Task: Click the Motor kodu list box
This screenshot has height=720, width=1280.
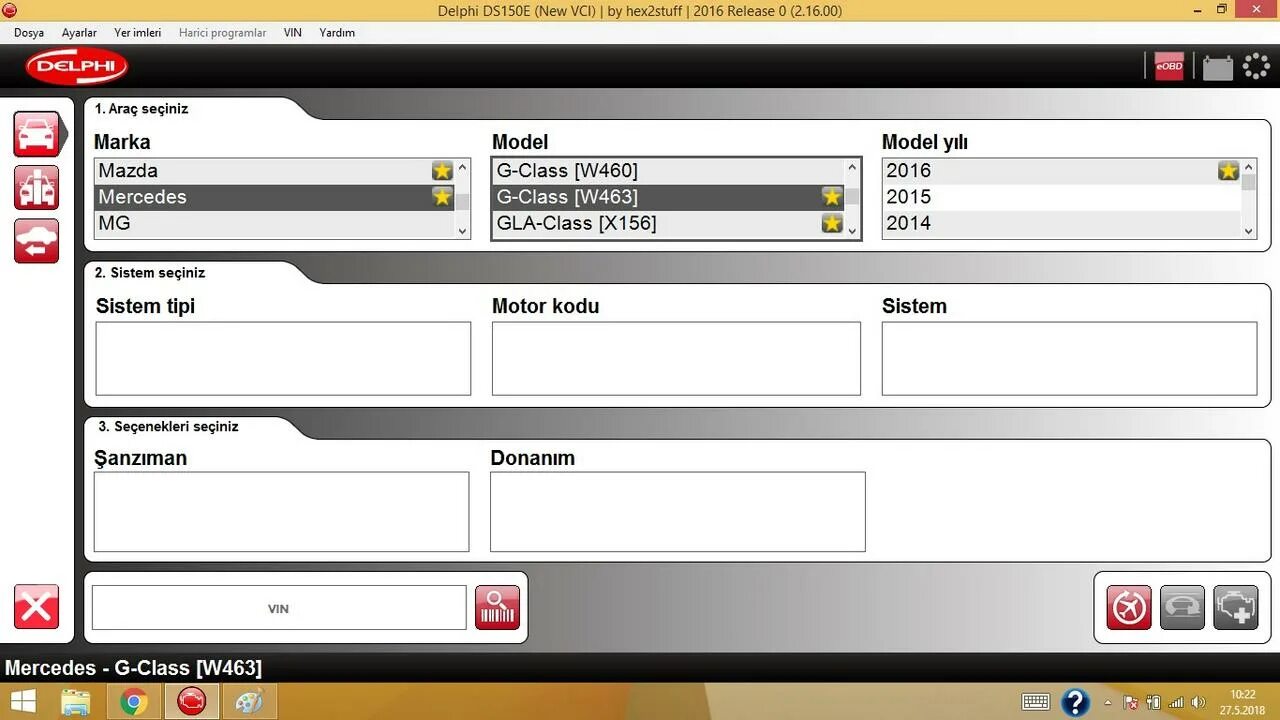Action: click(x=676, y=358)
